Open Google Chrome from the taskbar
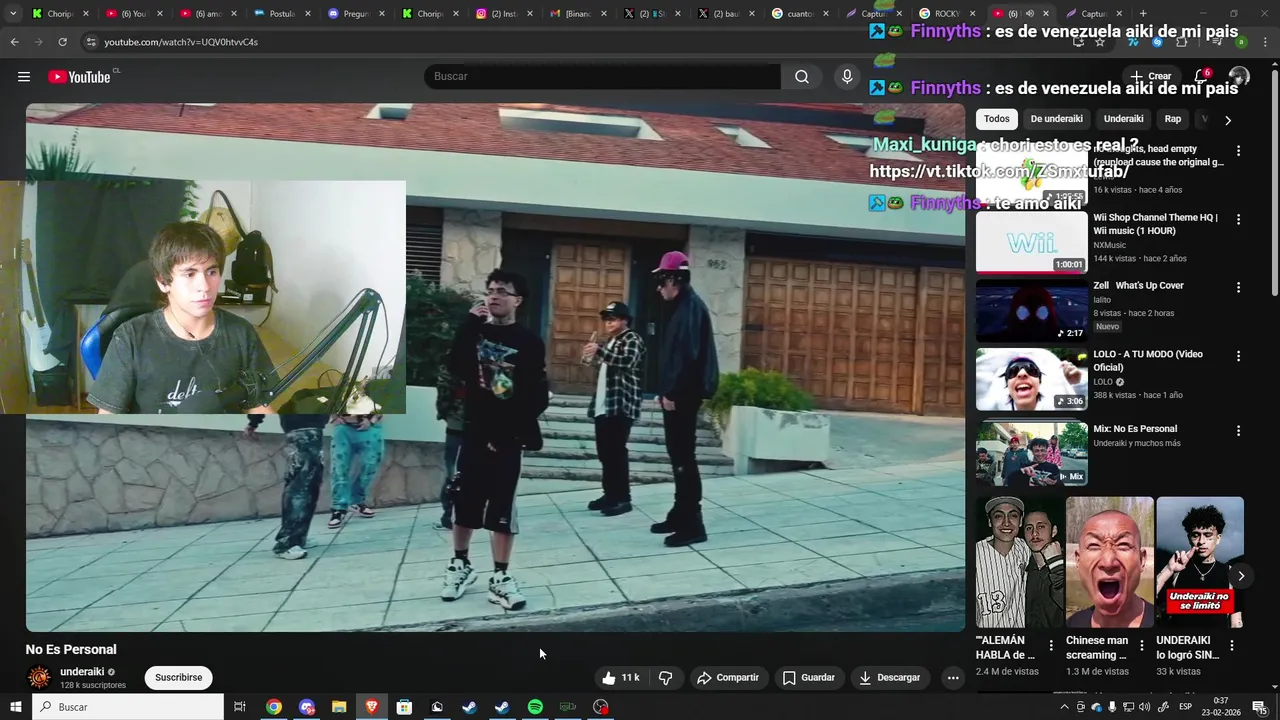The width and height of the screenshot is (1280, 720). click(x=273, y=707)
